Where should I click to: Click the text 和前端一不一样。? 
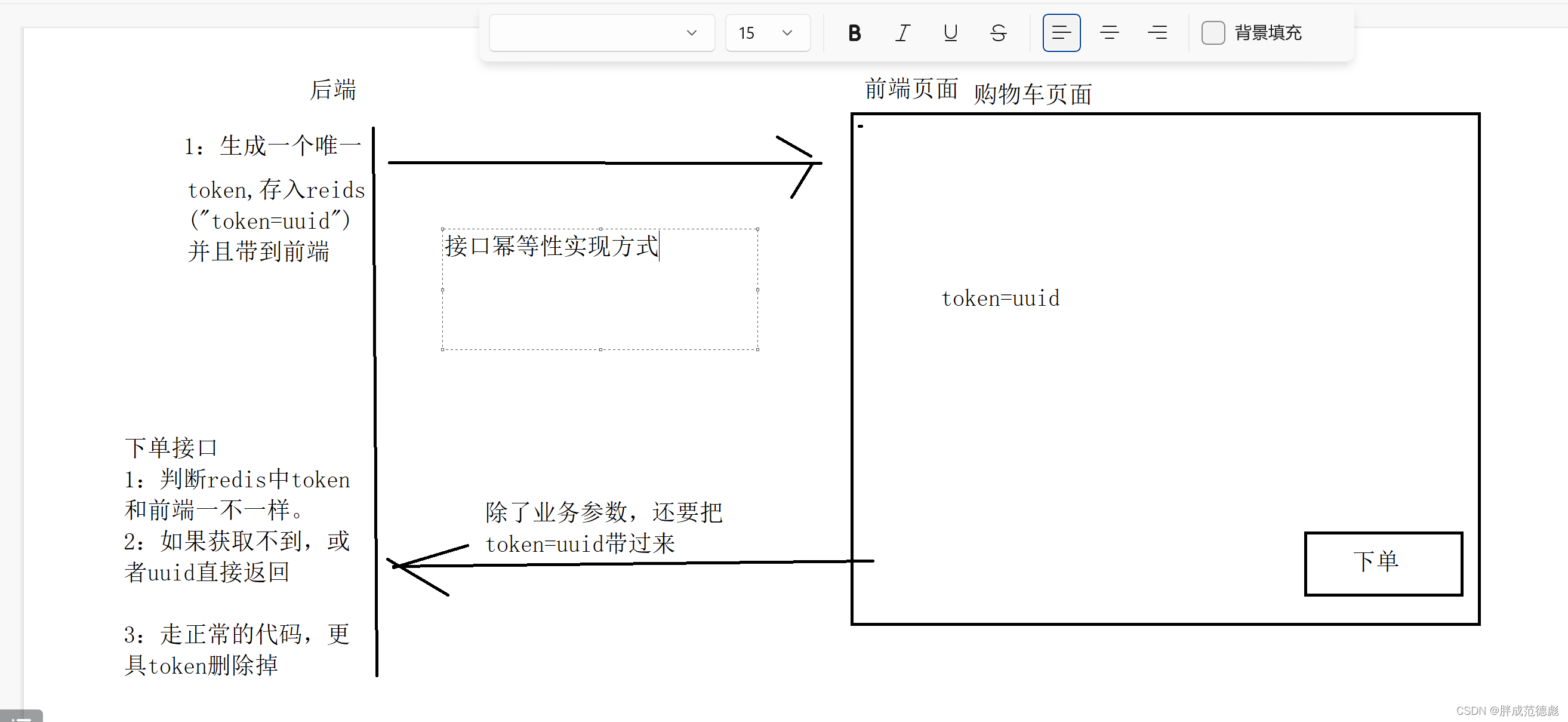point(214,510)
